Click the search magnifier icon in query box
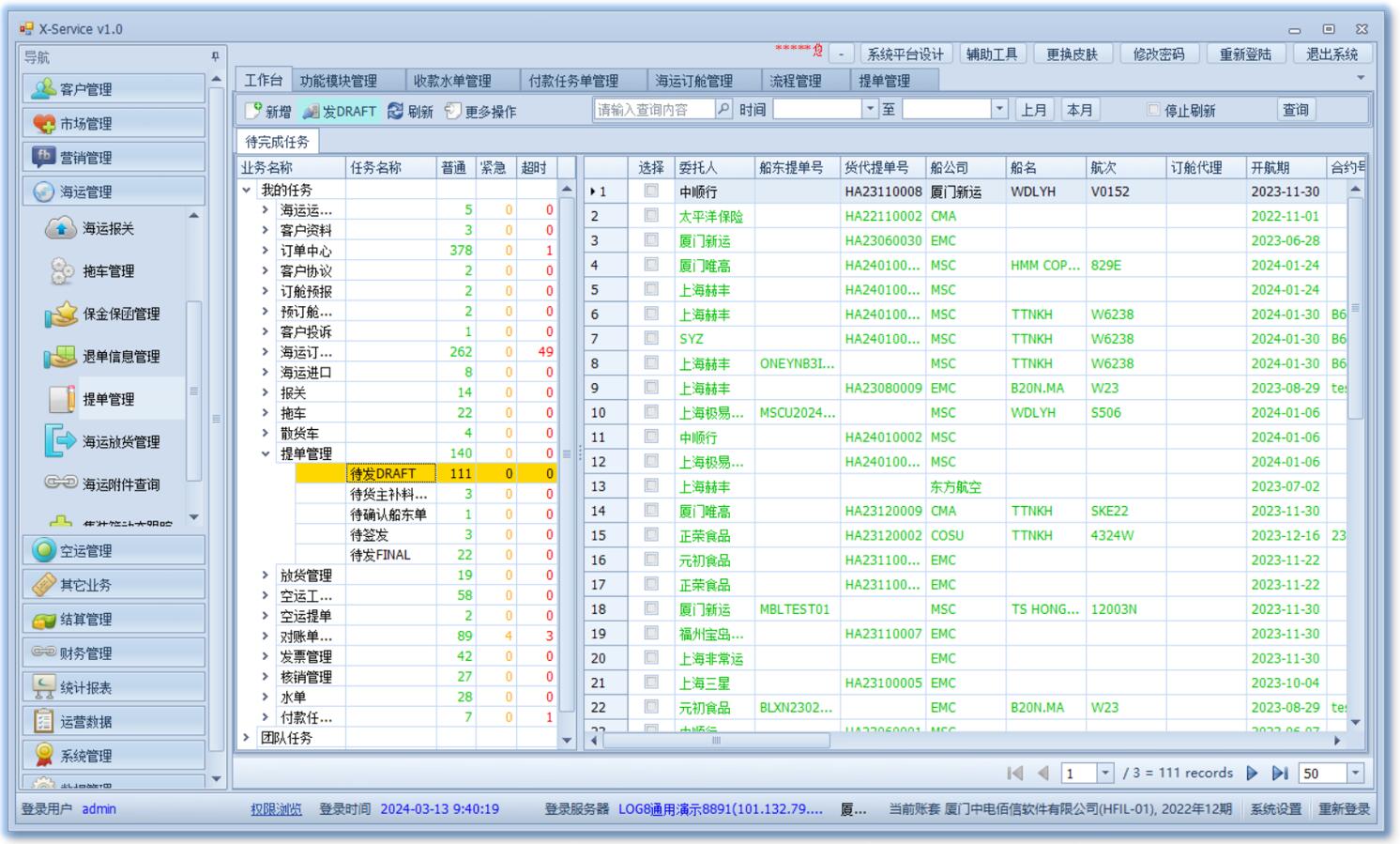1400x844 pixels. click(723, 110)
